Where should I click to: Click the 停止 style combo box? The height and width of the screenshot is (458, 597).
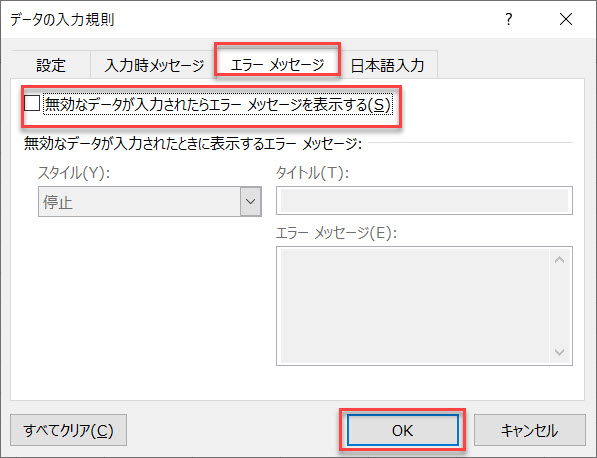150,201
